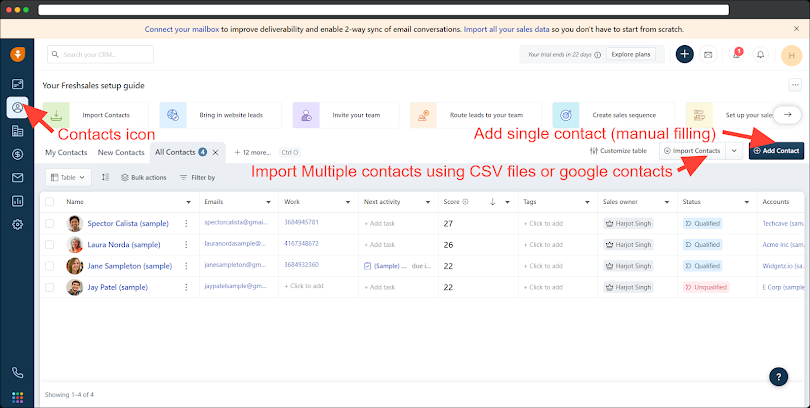This screenshot has height=408, width=810.
Task: Open the profile avatar H
Action: tap(791, 55)
